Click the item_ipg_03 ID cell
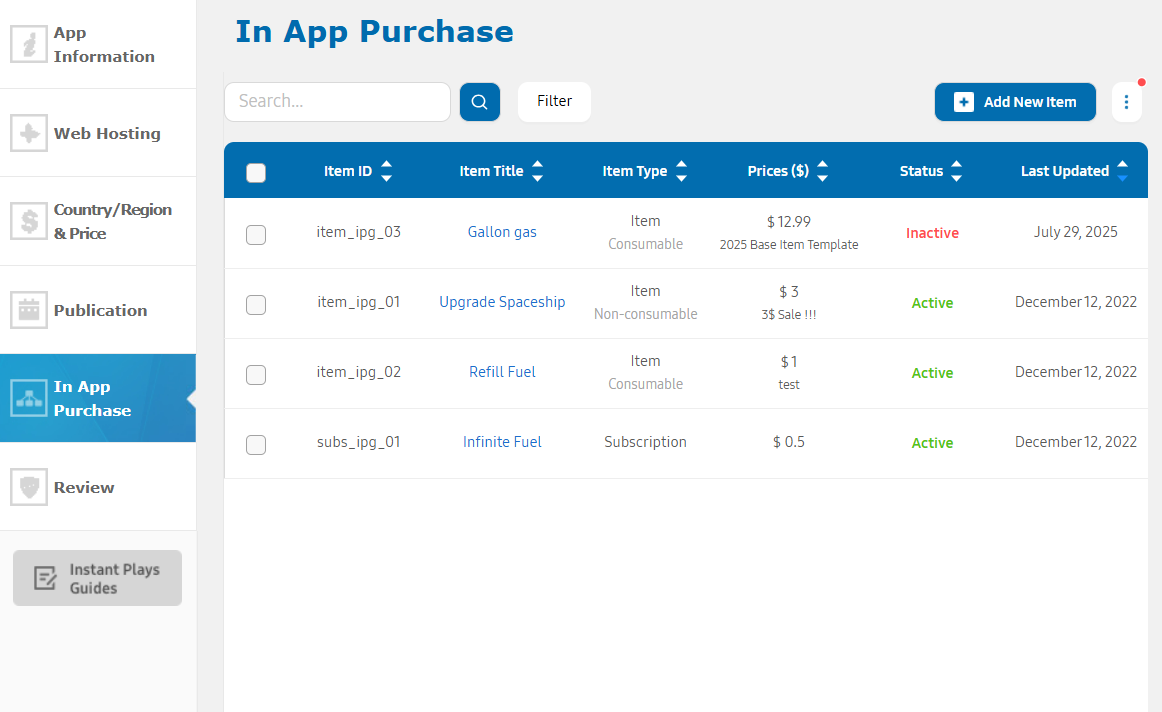Screen dimensions: 1162x712 tap(359, 233)
